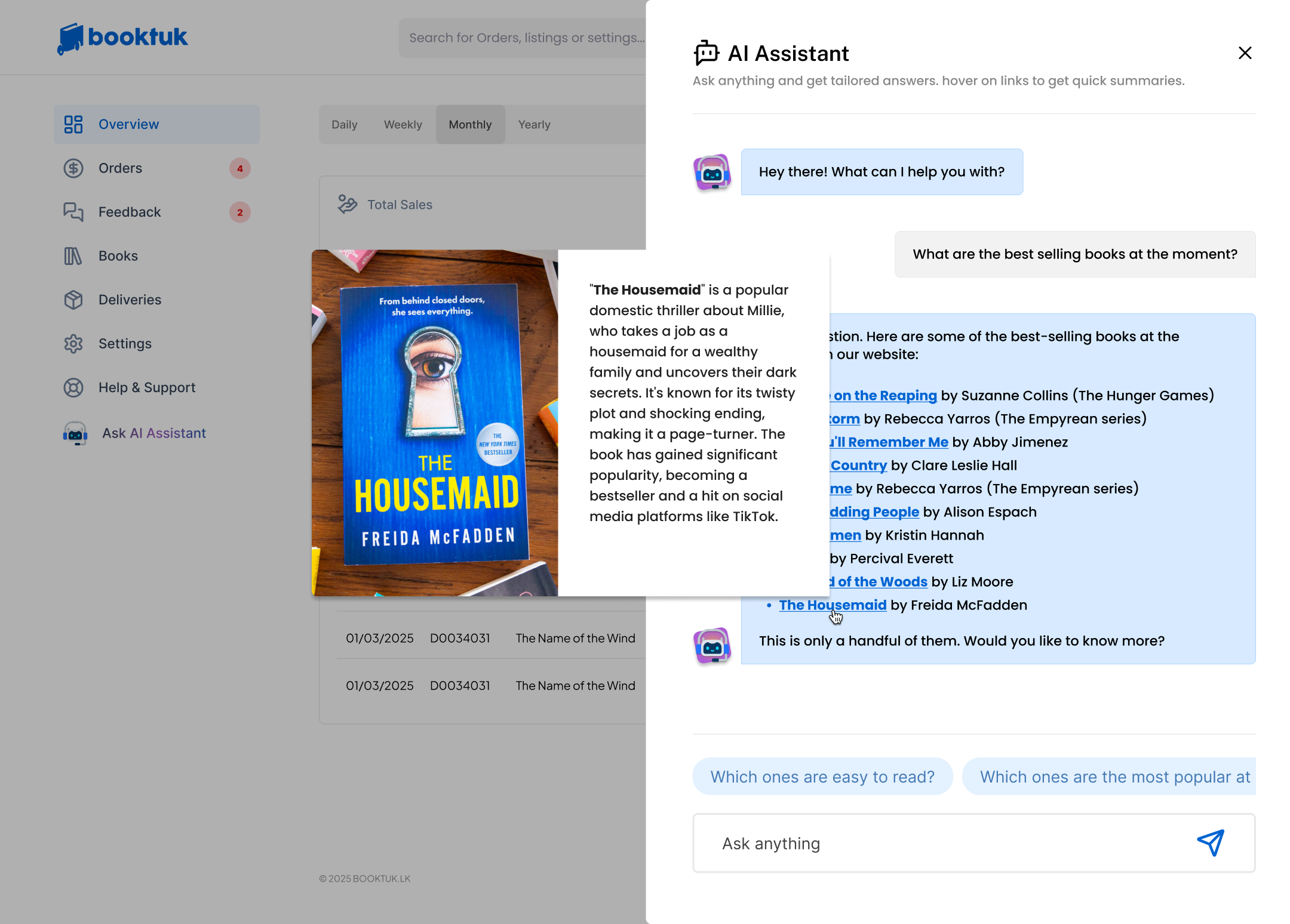1290x924 pixels.
Task: Choose 'Which ones are easy to read?' suggestion
Action: point(822,777)
